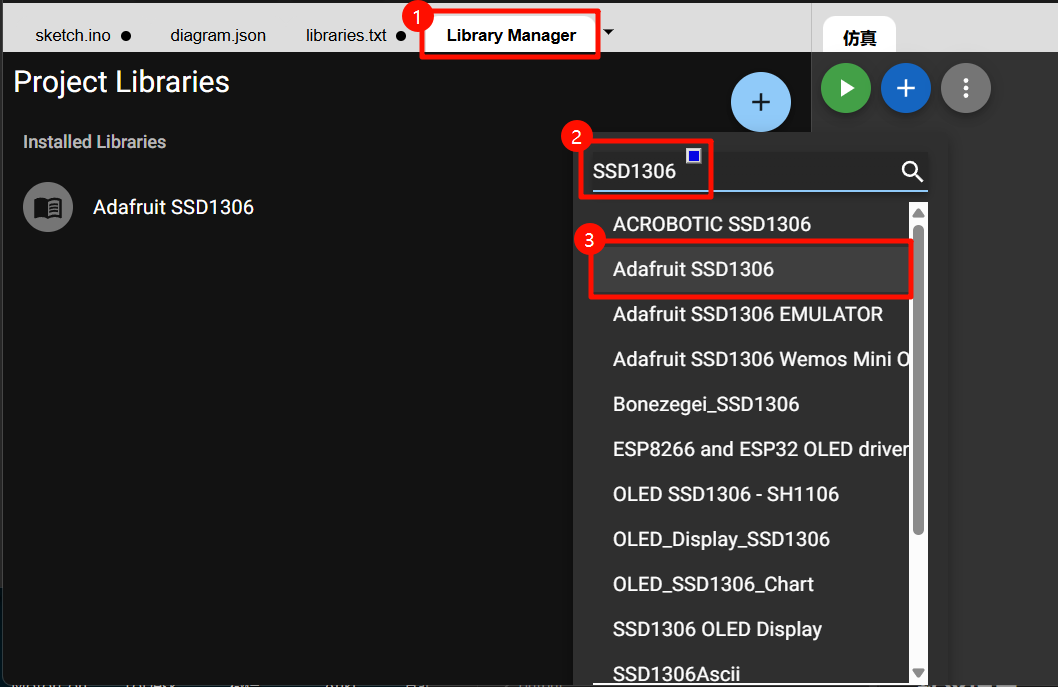Add a new part with blue plus button
This screenshot has width=1058, height=687.
click(906, 88)
